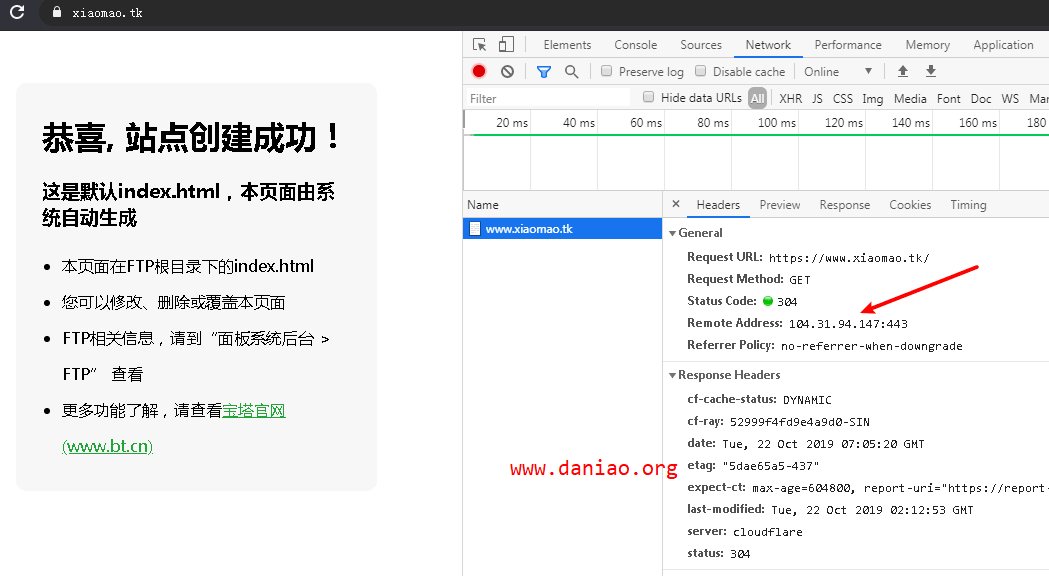Collapse the Response Headers section
This screenshot has height=576, width=1049.
tap(672, 376)
